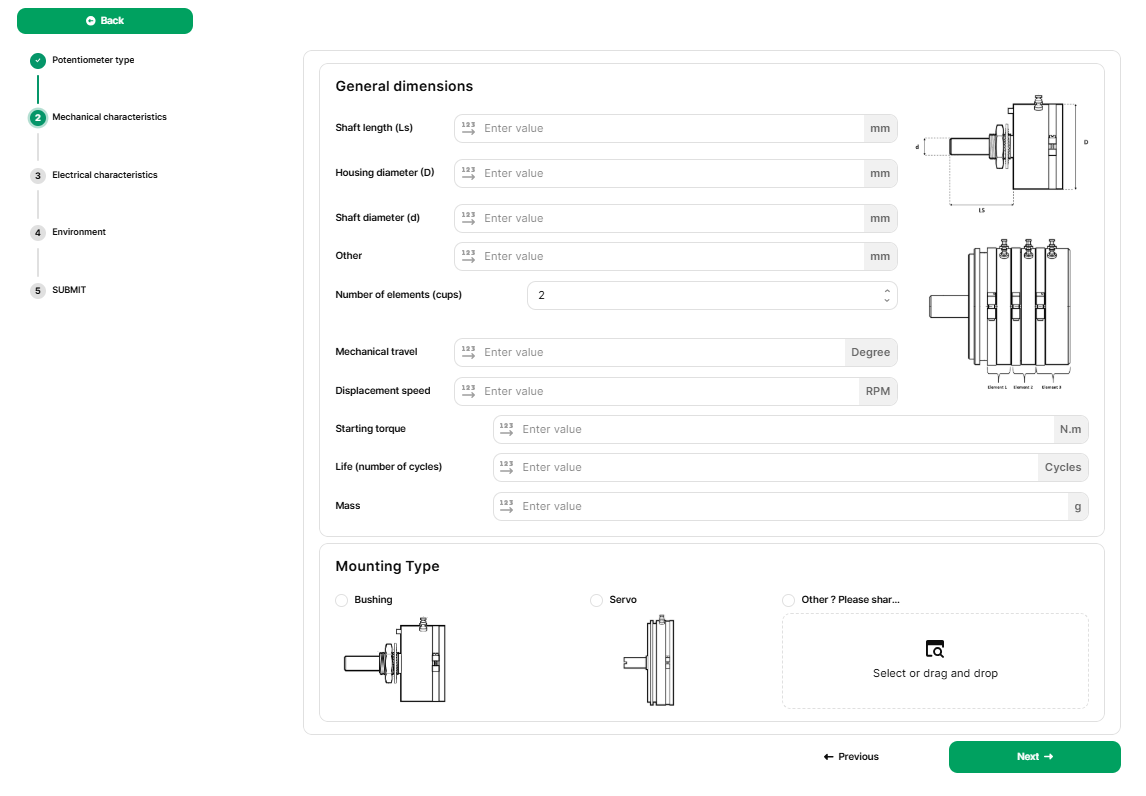Open the Mechanical characteristics step
This screenshot has height=796, width=1146.
point(109,117)
